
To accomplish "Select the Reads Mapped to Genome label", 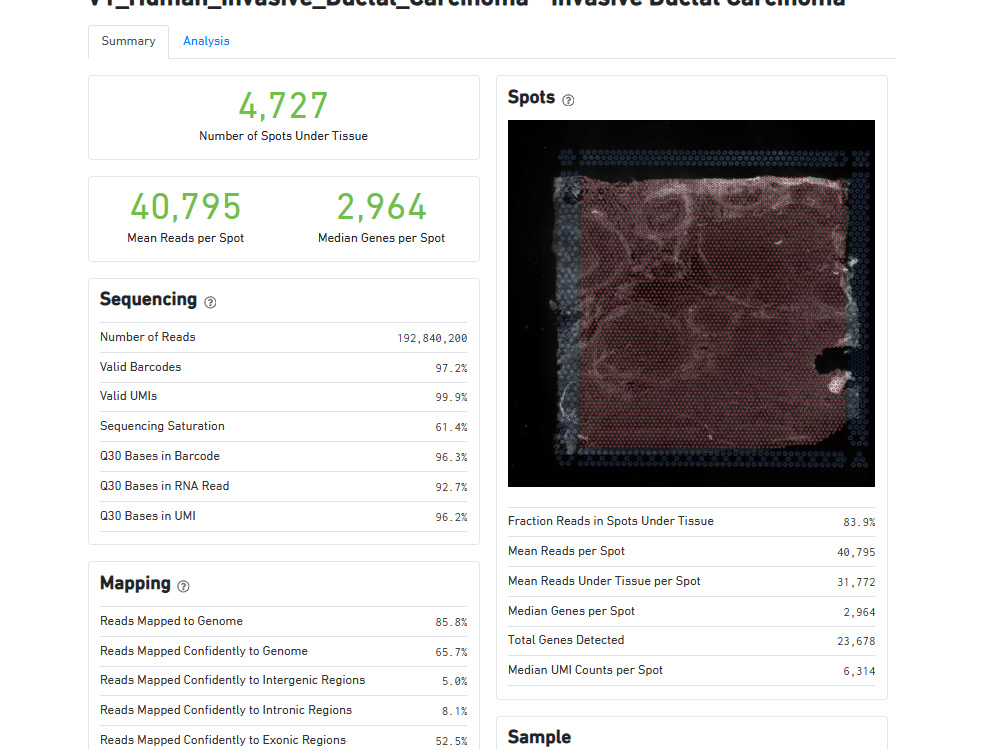I will coord(172,621).
